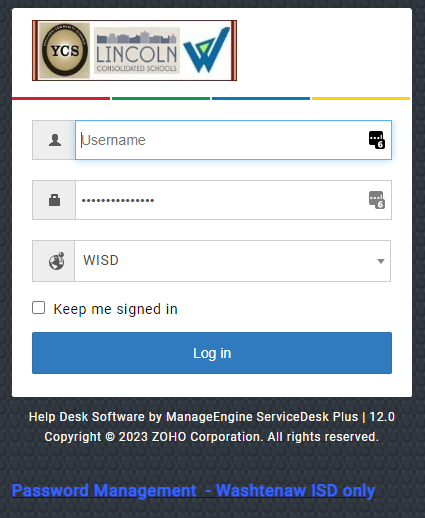Screen dimensions: 425x518
Task: Open the WISD domain dropdown
Action: pos(233,261)
